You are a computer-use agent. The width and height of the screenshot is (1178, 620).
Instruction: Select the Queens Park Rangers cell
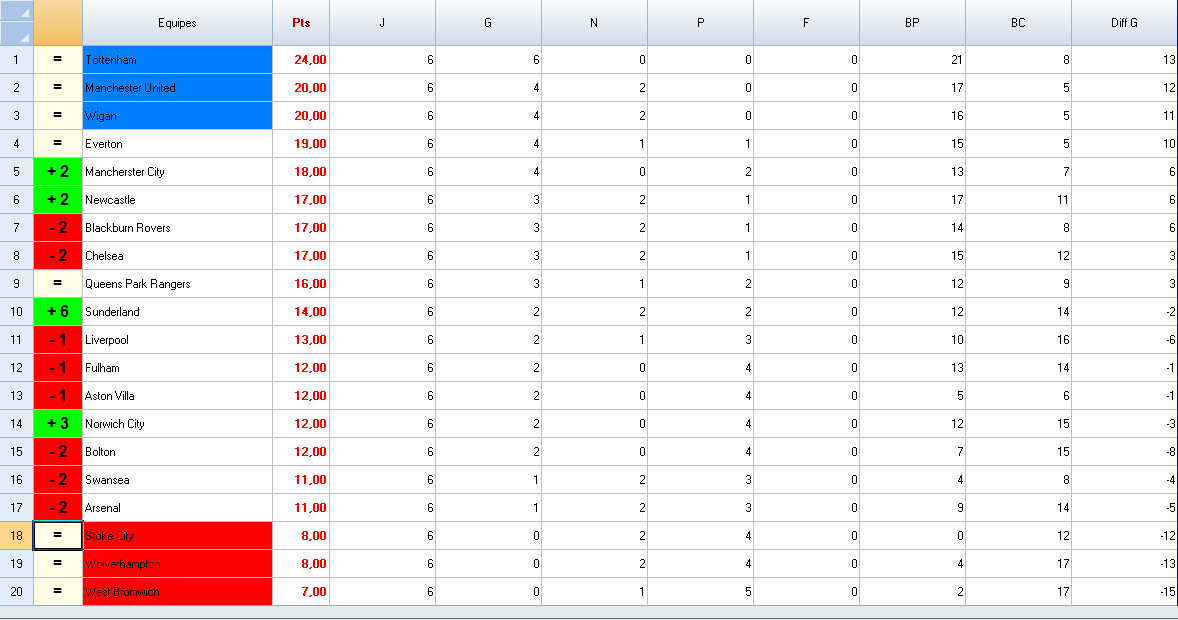[x=177, y=283]
